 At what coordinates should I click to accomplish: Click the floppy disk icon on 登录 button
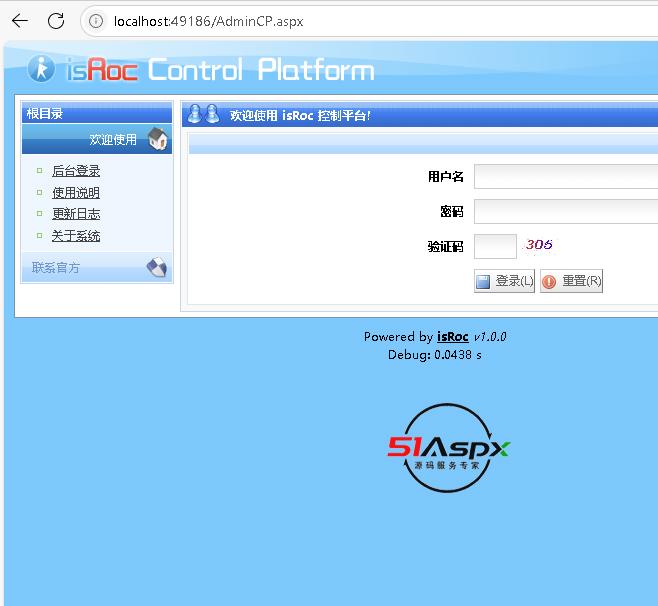pos(483,282)
